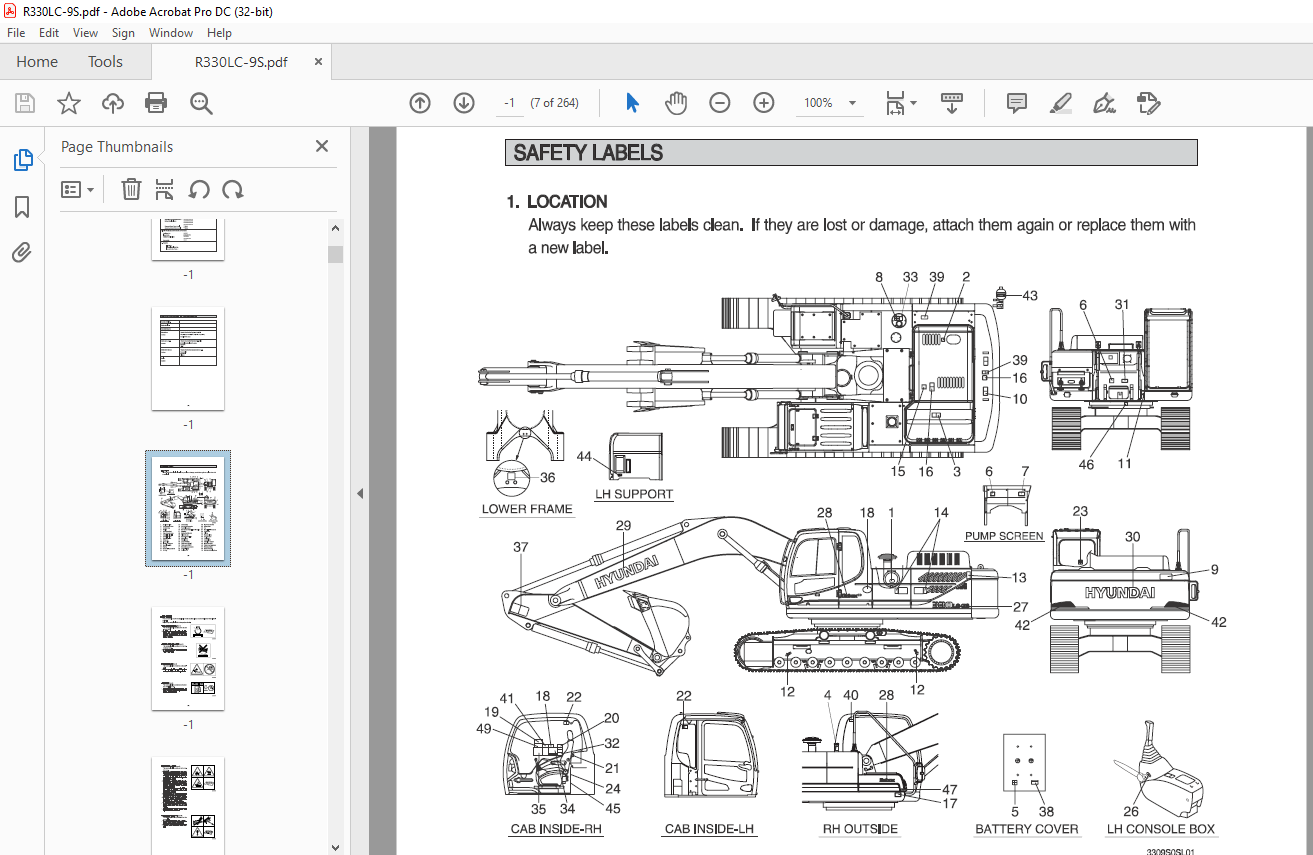
Task: Click the '1. LOCATION' heading
Action: 557,201
